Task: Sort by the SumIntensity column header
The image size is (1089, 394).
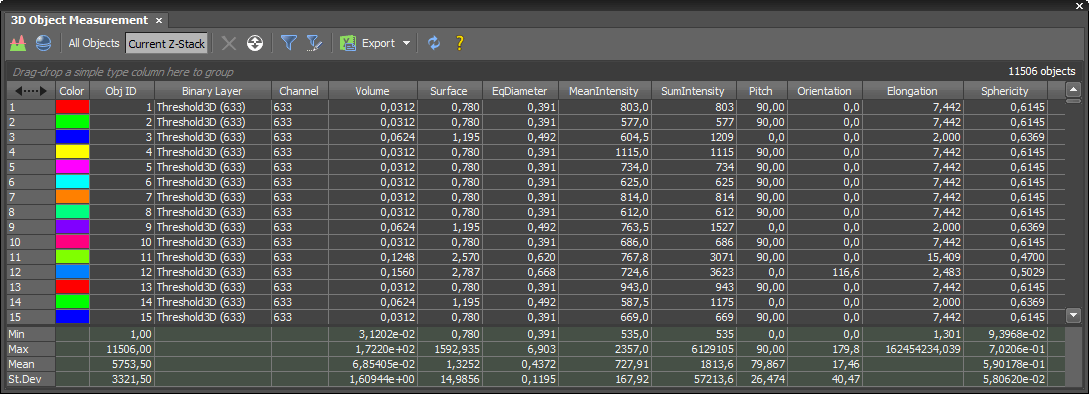Action: point(693,91)
